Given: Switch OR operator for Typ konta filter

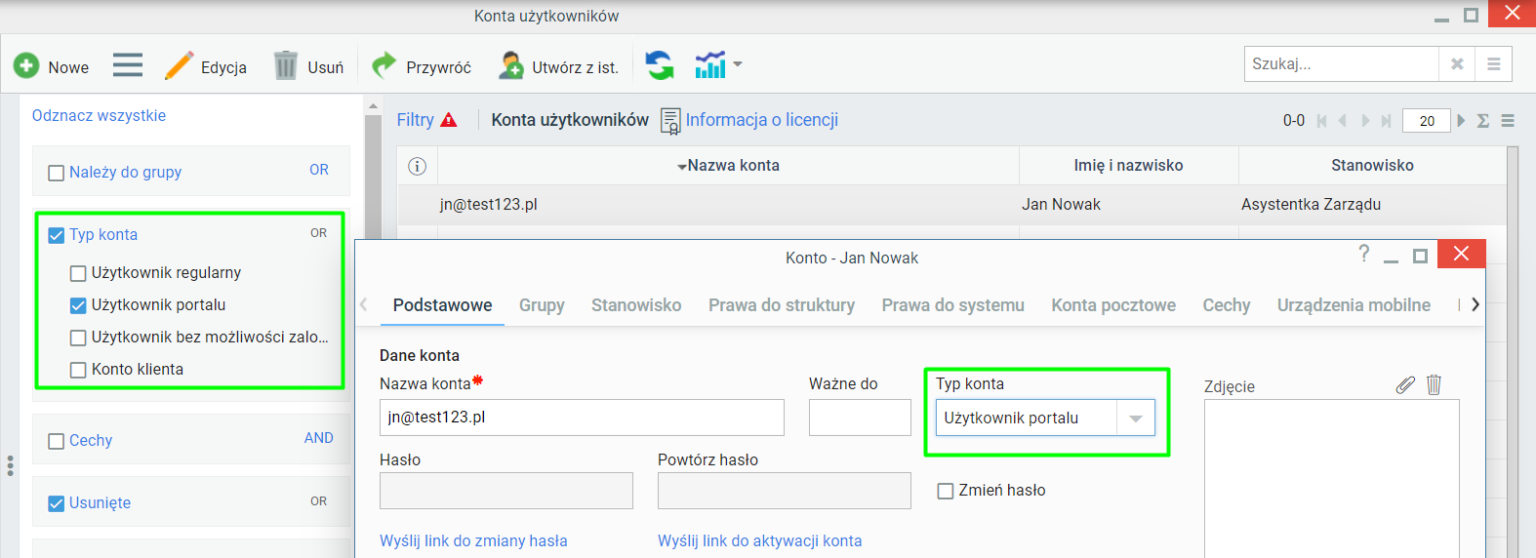Looking at the screenshot, I should click(318, 233).
